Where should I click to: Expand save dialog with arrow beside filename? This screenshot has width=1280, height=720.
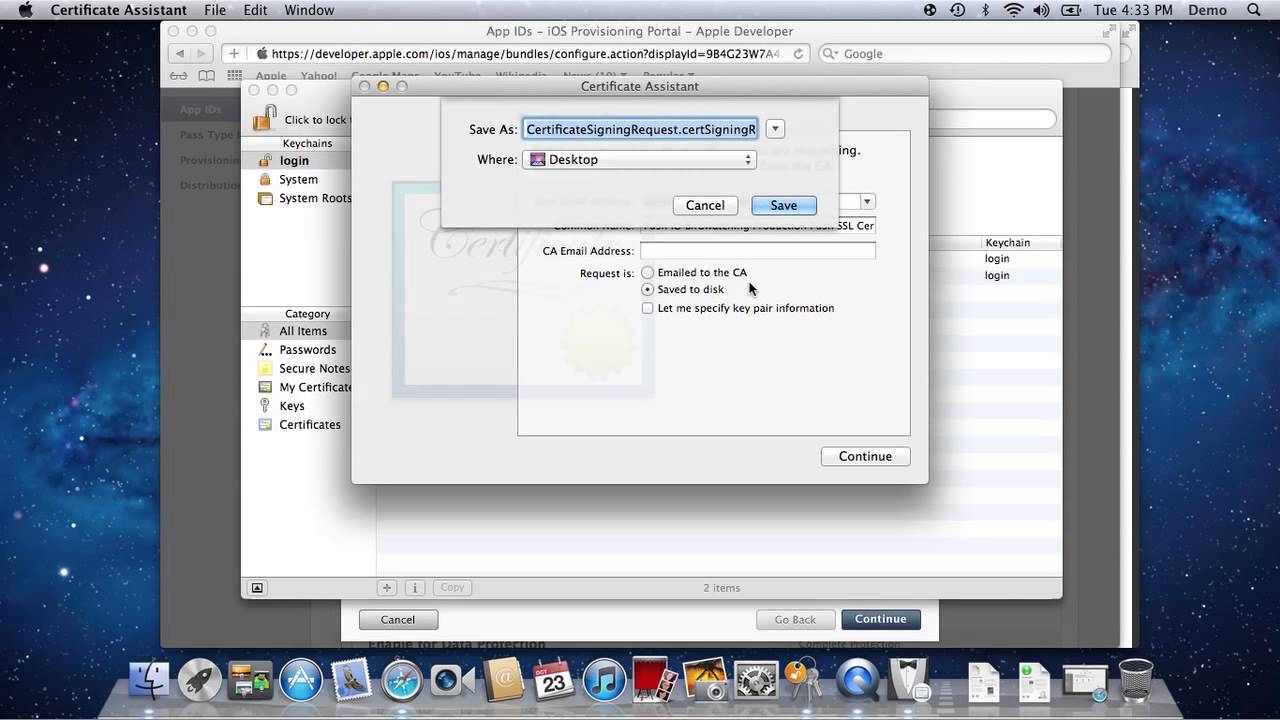[775, 129]
